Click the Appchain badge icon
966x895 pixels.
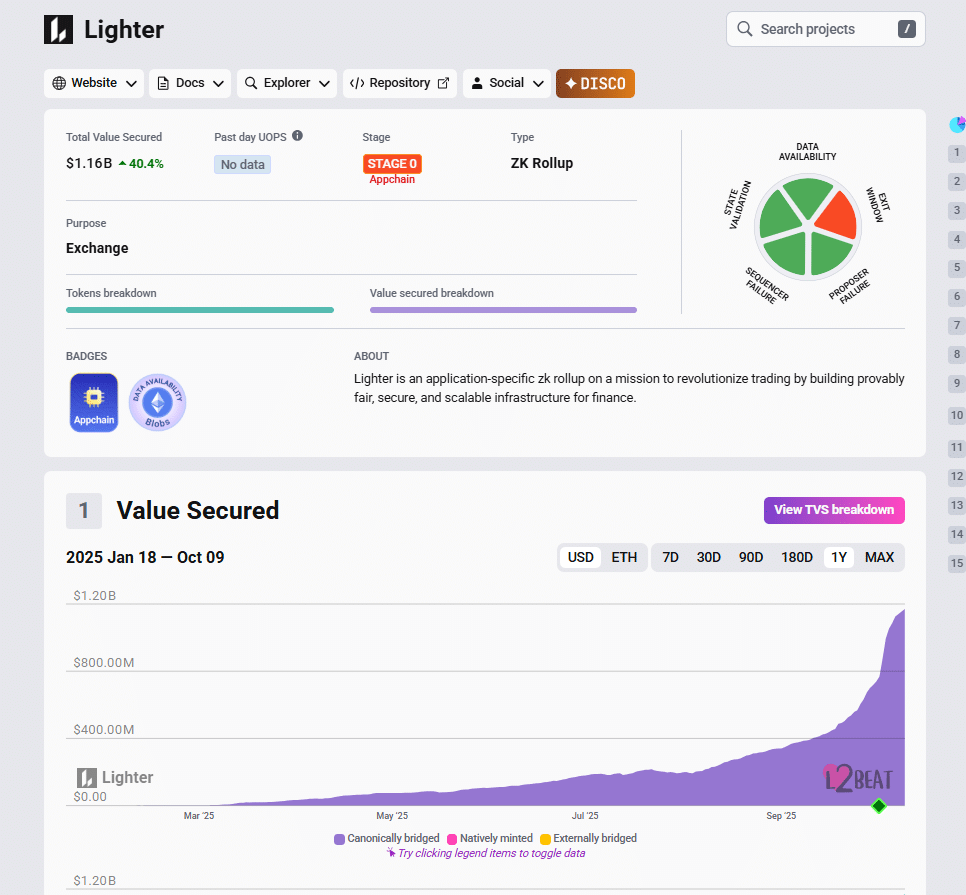(94, 402)
